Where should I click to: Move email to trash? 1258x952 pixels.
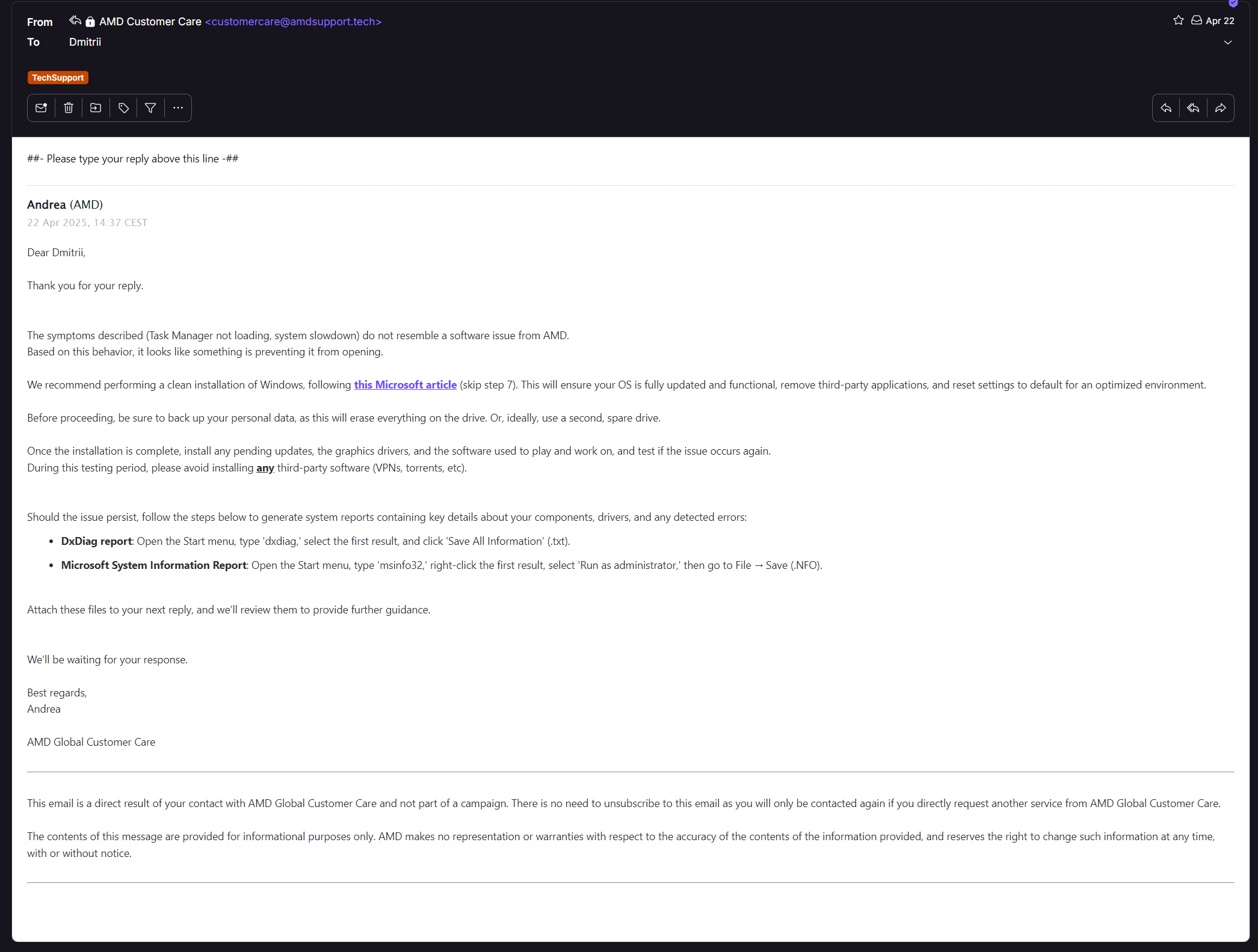[x=69, y=108]
